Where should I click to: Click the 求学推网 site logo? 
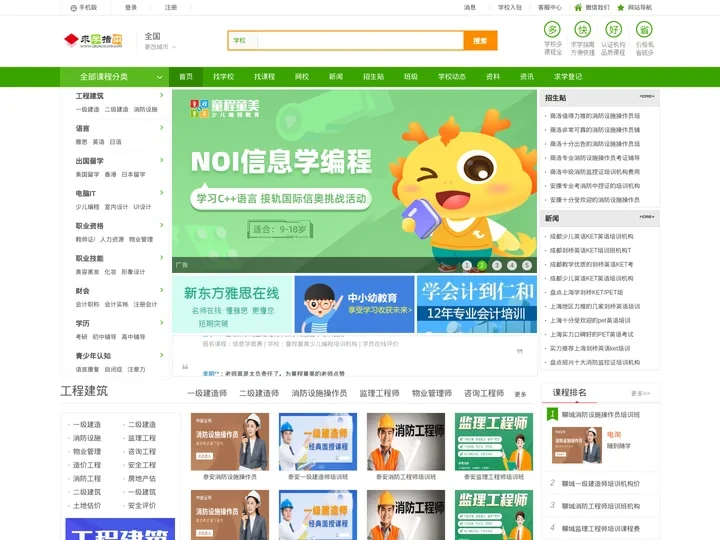[x=93, y=40]
